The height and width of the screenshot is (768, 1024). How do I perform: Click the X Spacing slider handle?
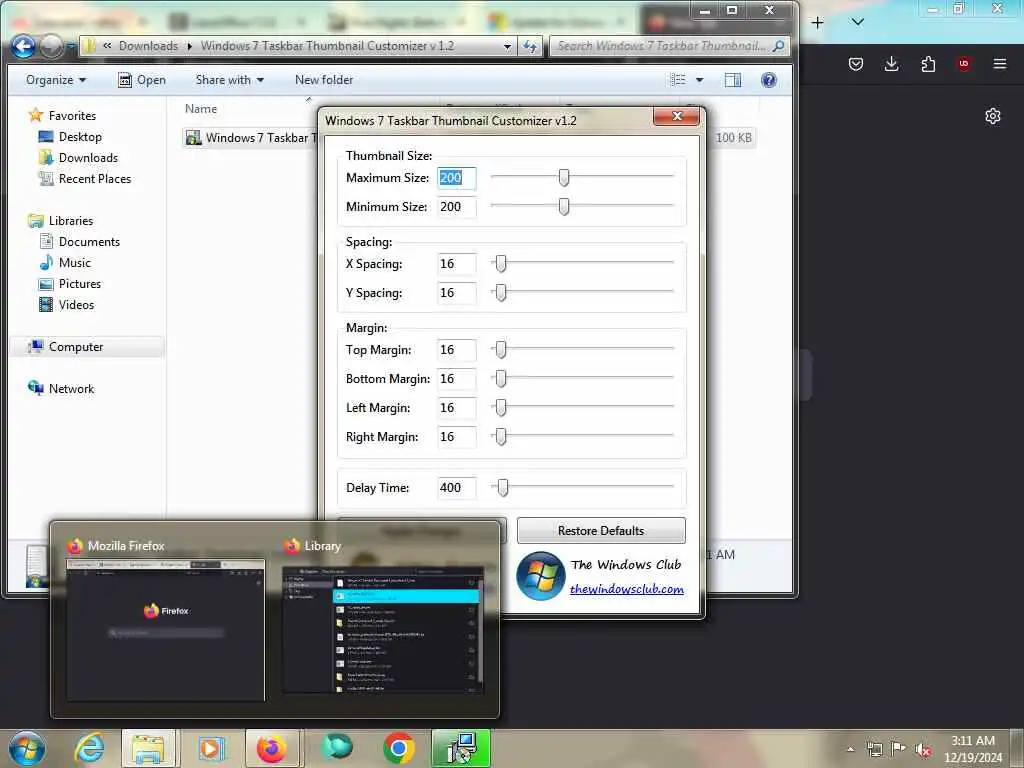click(500, 263)
